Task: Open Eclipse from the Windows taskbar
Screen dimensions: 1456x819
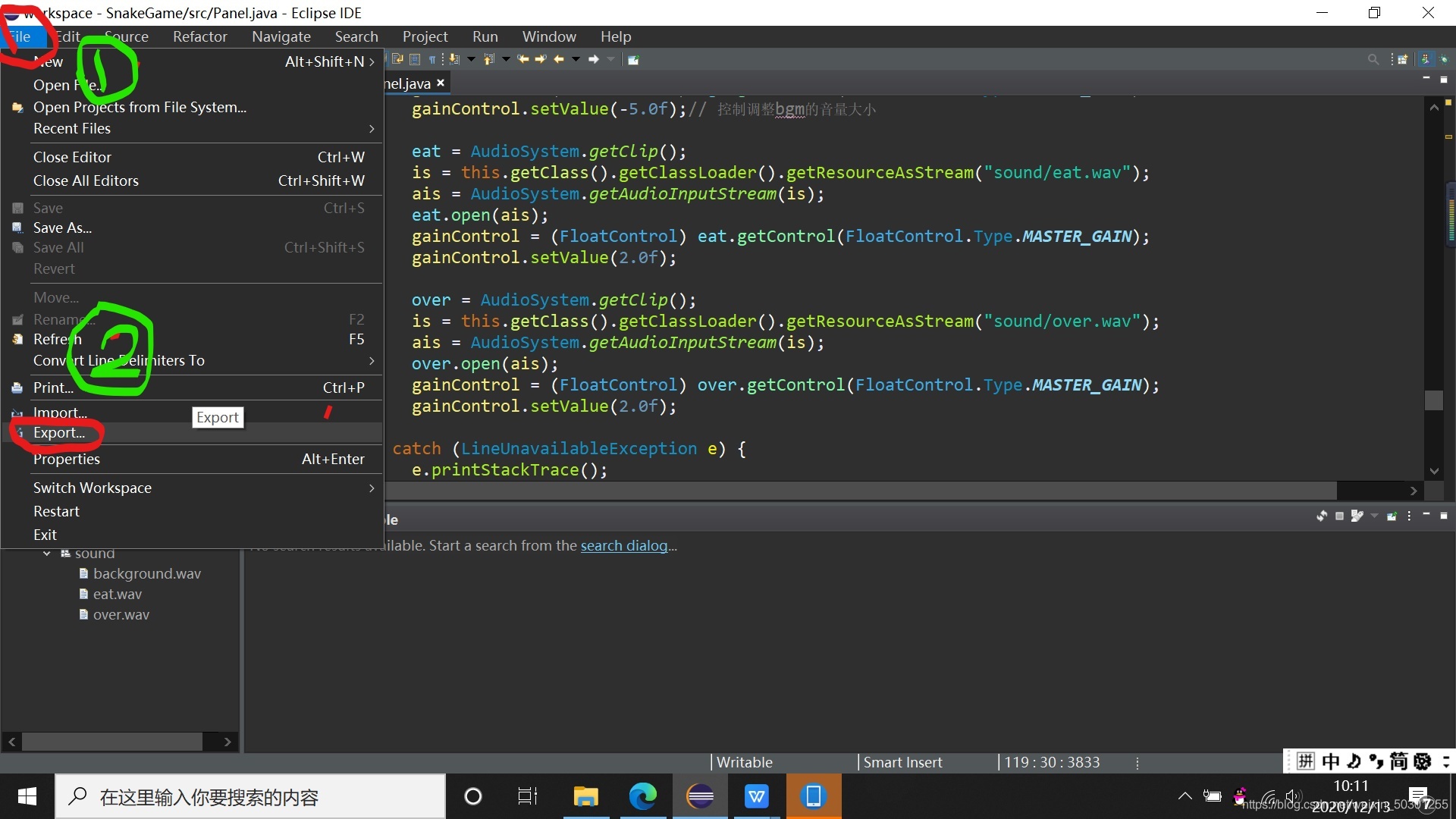Action: (700, 796)
